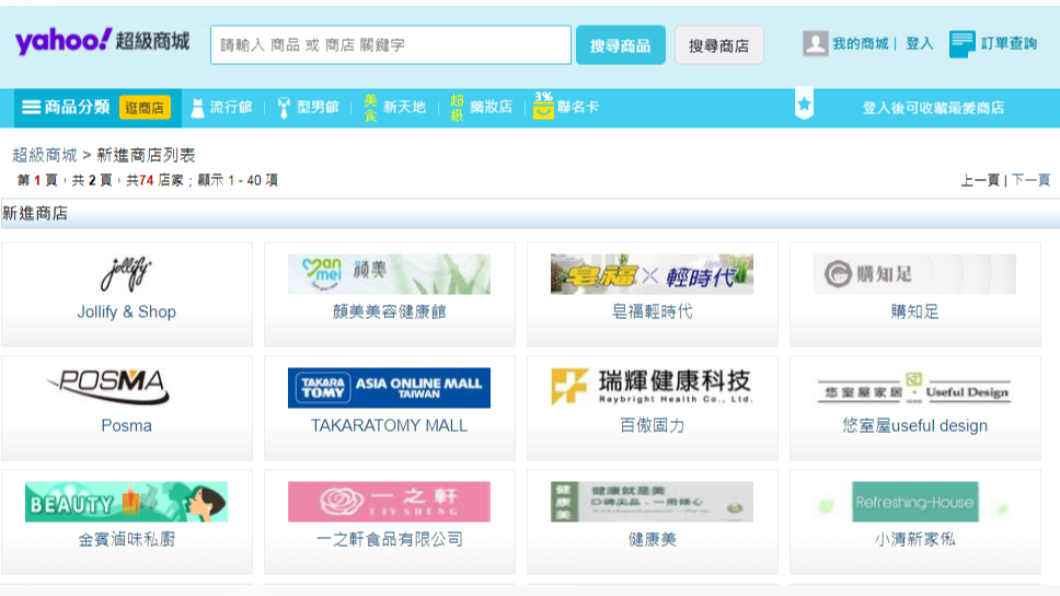Click the Refreshing-House green banner
The height and width of the screenshot is (596, 1060).
click(915, 501)
